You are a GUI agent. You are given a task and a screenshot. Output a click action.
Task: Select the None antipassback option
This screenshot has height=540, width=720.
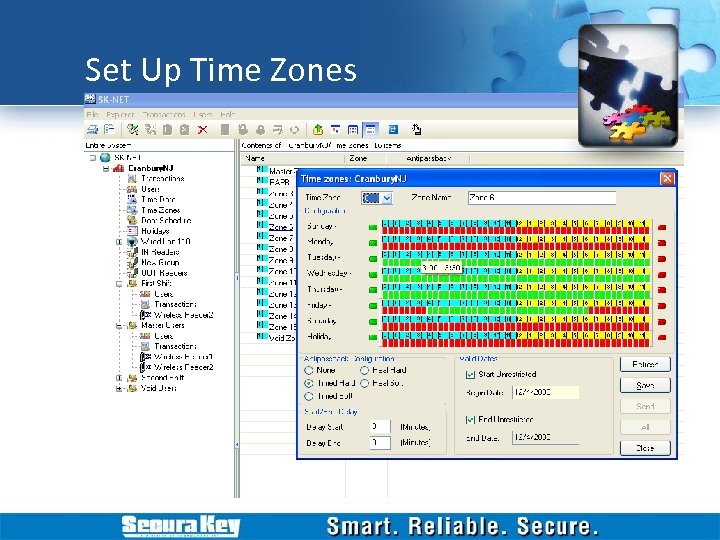tap(309, 370)
